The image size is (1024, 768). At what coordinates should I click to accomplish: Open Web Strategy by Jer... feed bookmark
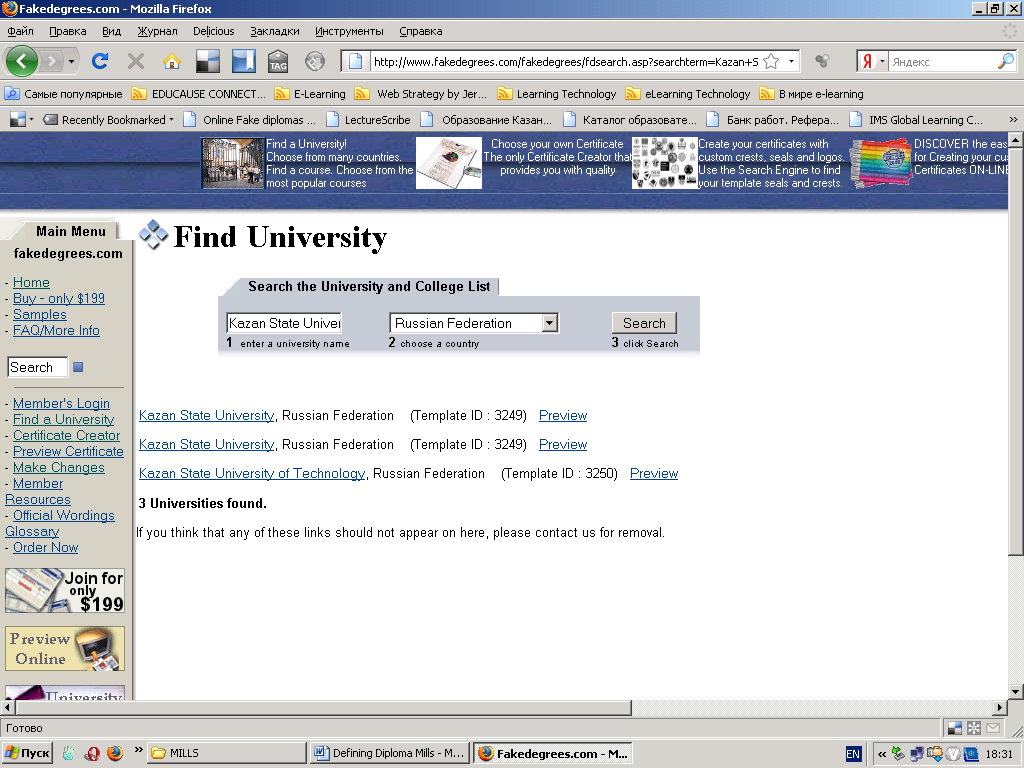421,94
